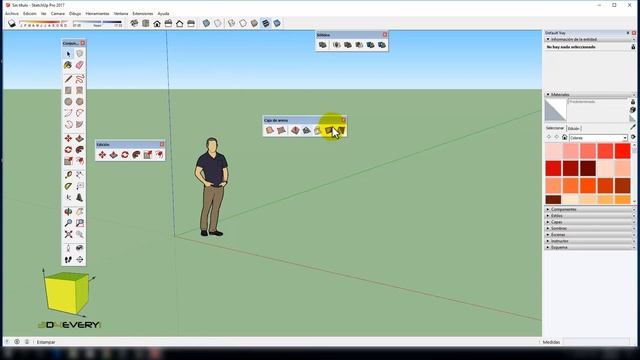Toggle shadows display button
This screenshot has height=360, width=640.
coord(12,24)
